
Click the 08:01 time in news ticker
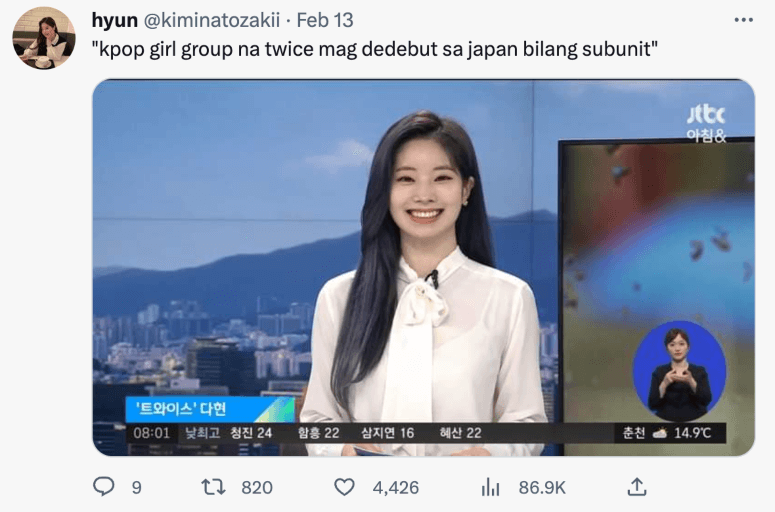pos(151,433)
